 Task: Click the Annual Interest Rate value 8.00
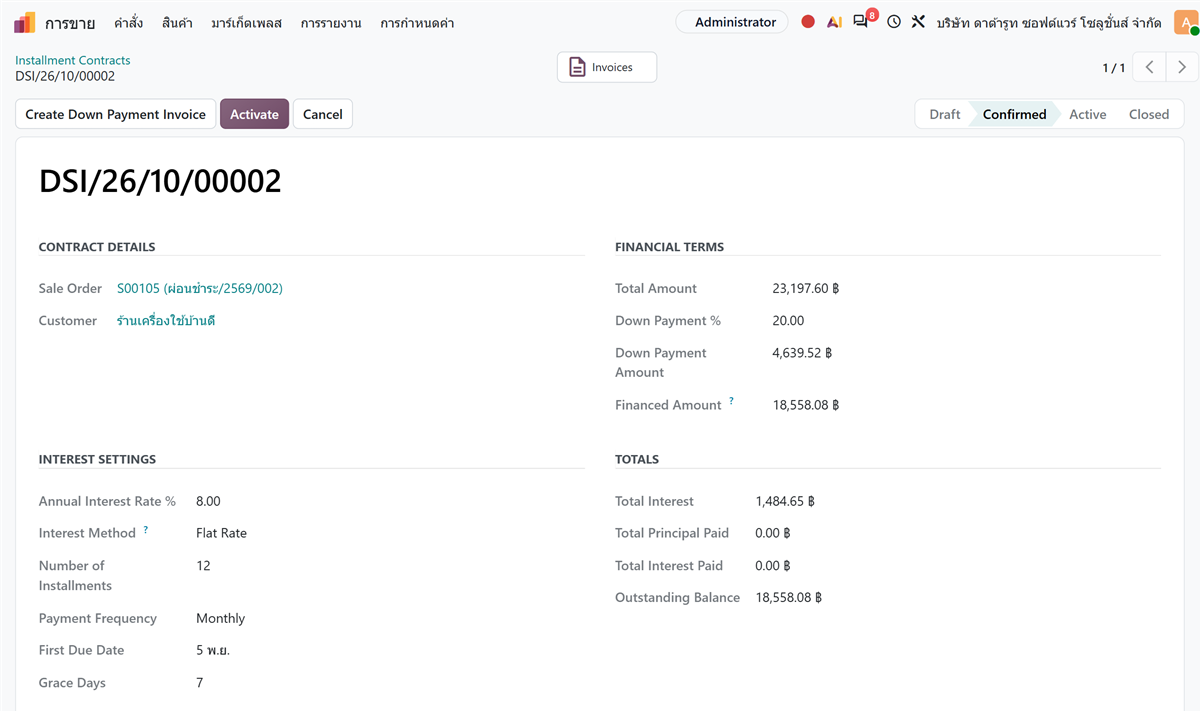coord(208,501)
